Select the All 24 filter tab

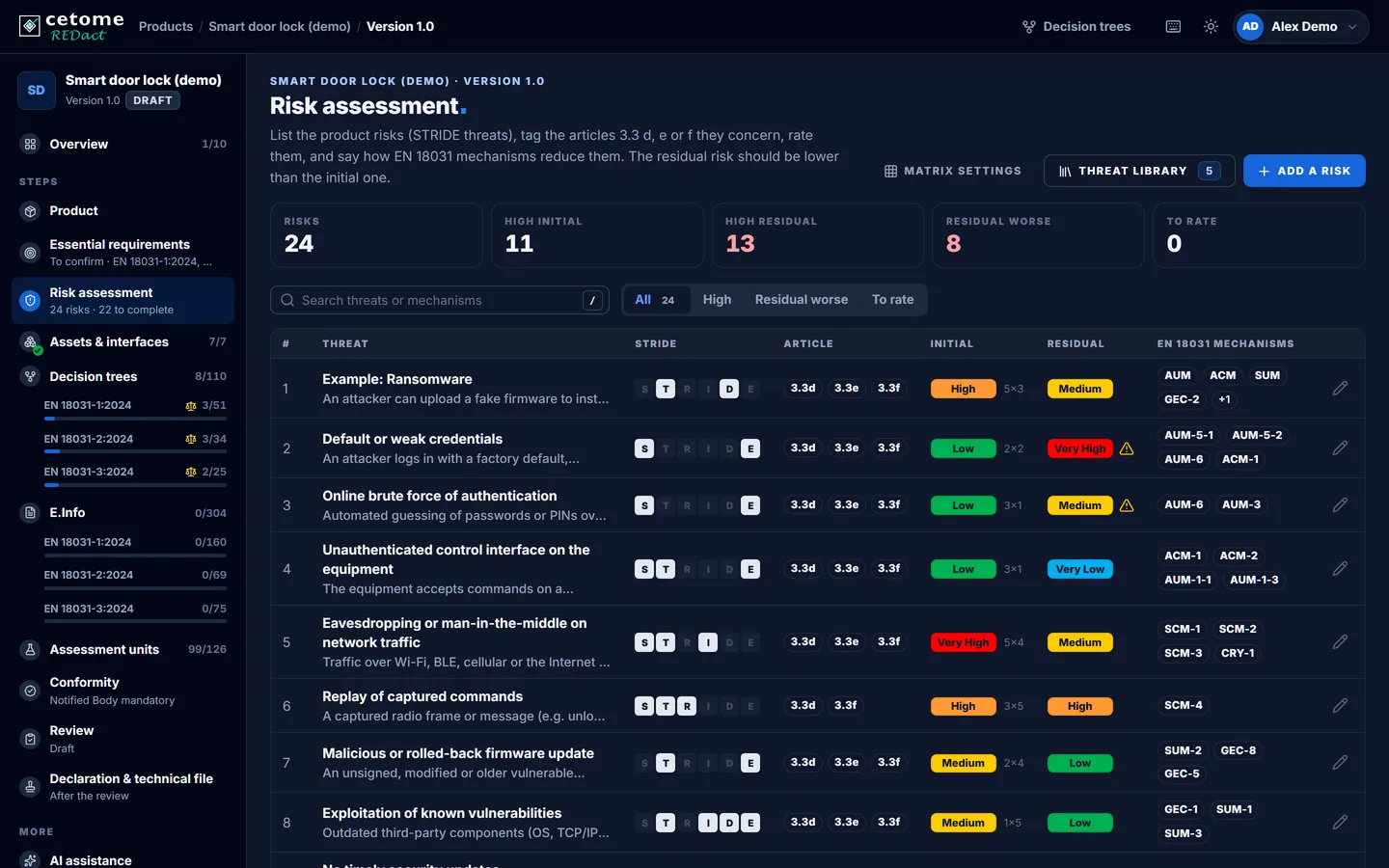[x=655, y=300]
